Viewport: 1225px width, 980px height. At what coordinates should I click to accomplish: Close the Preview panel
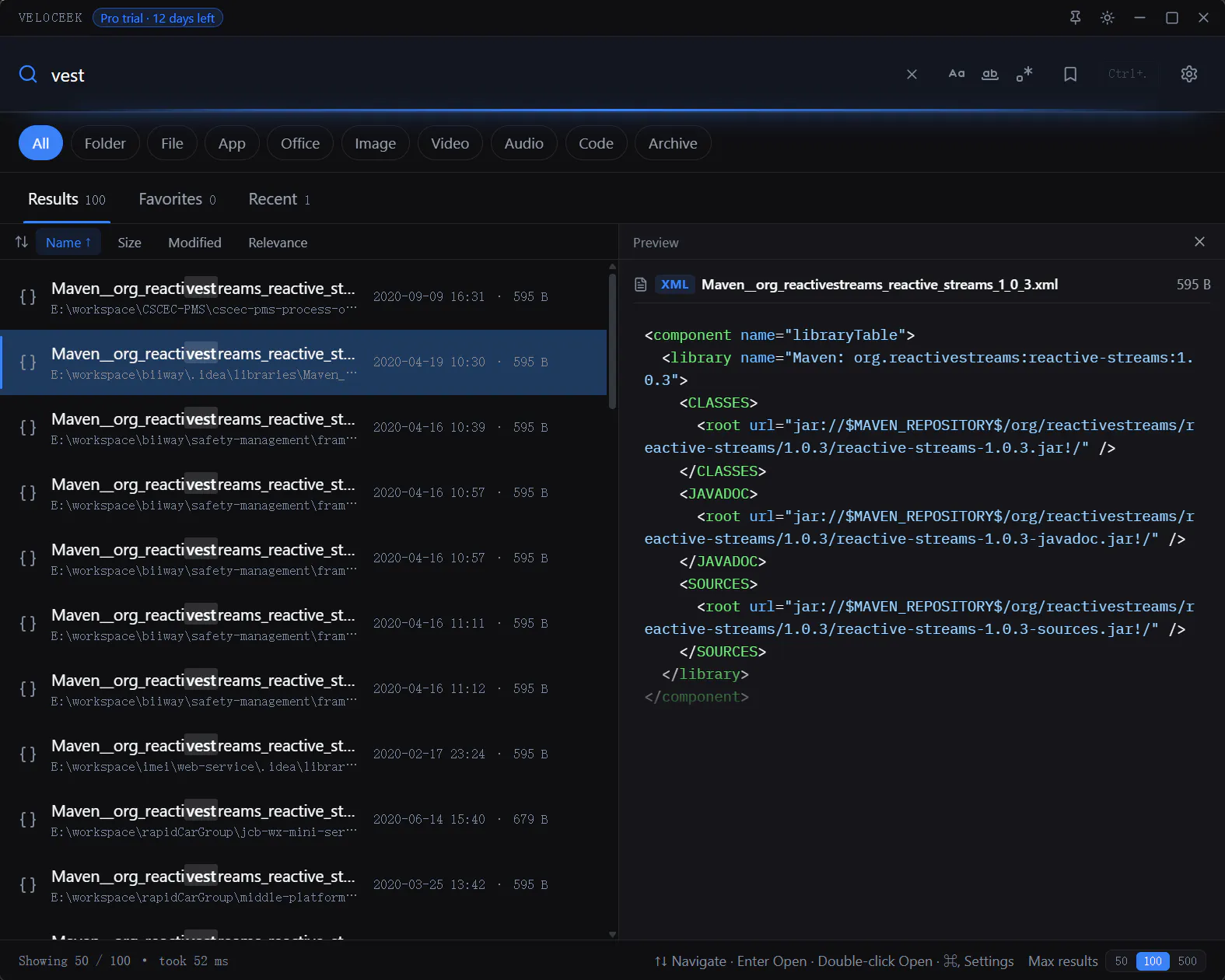[x=1199, y=242]
